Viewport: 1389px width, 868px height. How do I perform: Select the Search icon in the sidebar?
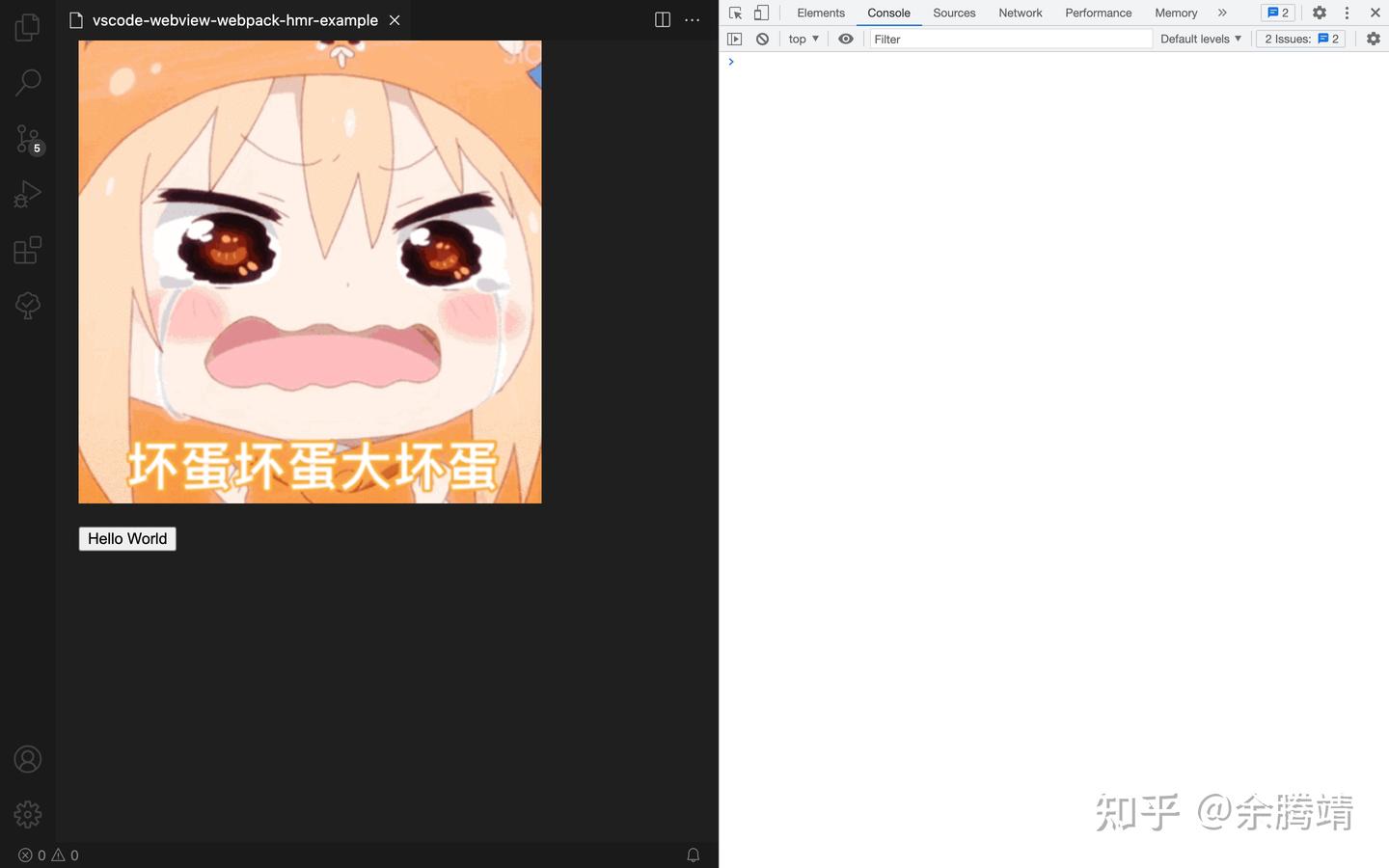(x=26, y=82)
